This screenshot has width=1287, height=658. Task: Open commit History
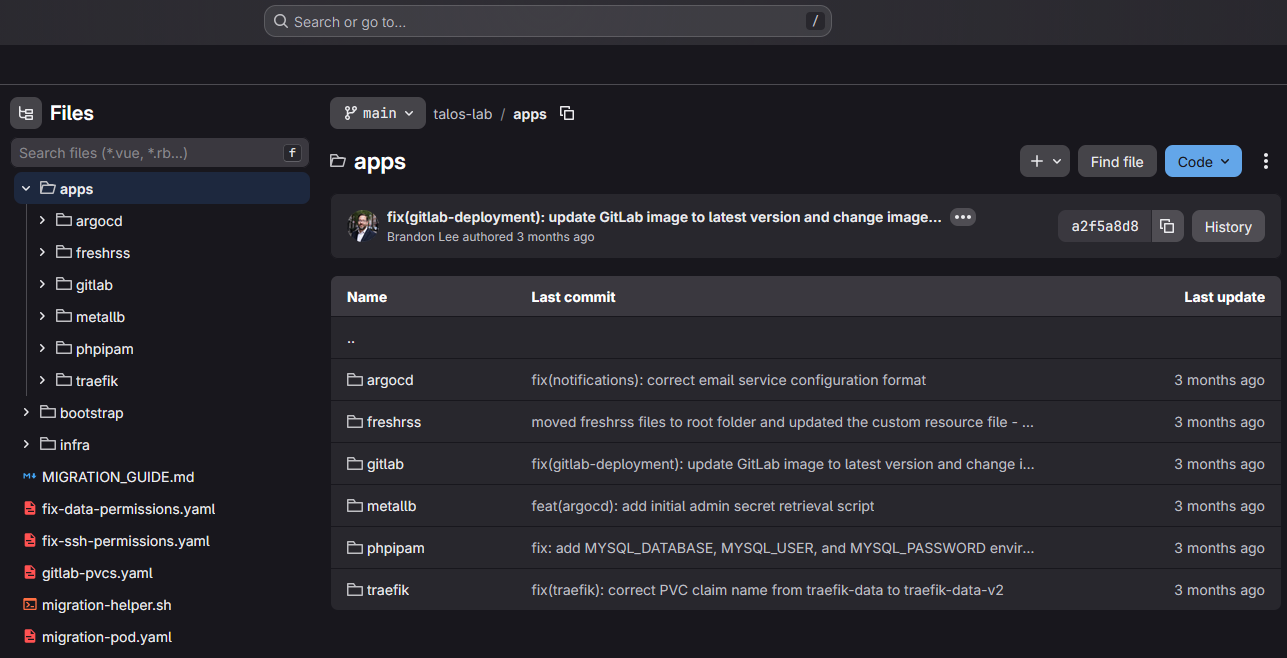click(1228, 226)
